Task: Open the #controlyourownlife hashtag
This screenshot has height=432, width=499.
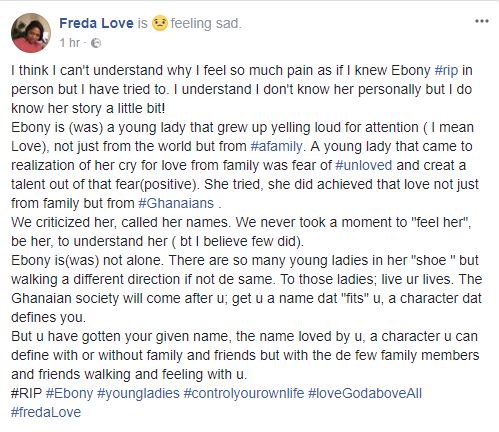Action: click(244, 393)
